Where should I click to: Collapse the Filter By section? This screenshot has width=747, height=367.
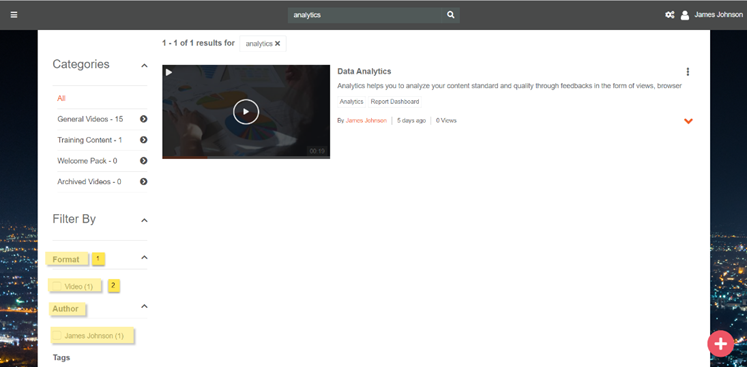point(144,220)
